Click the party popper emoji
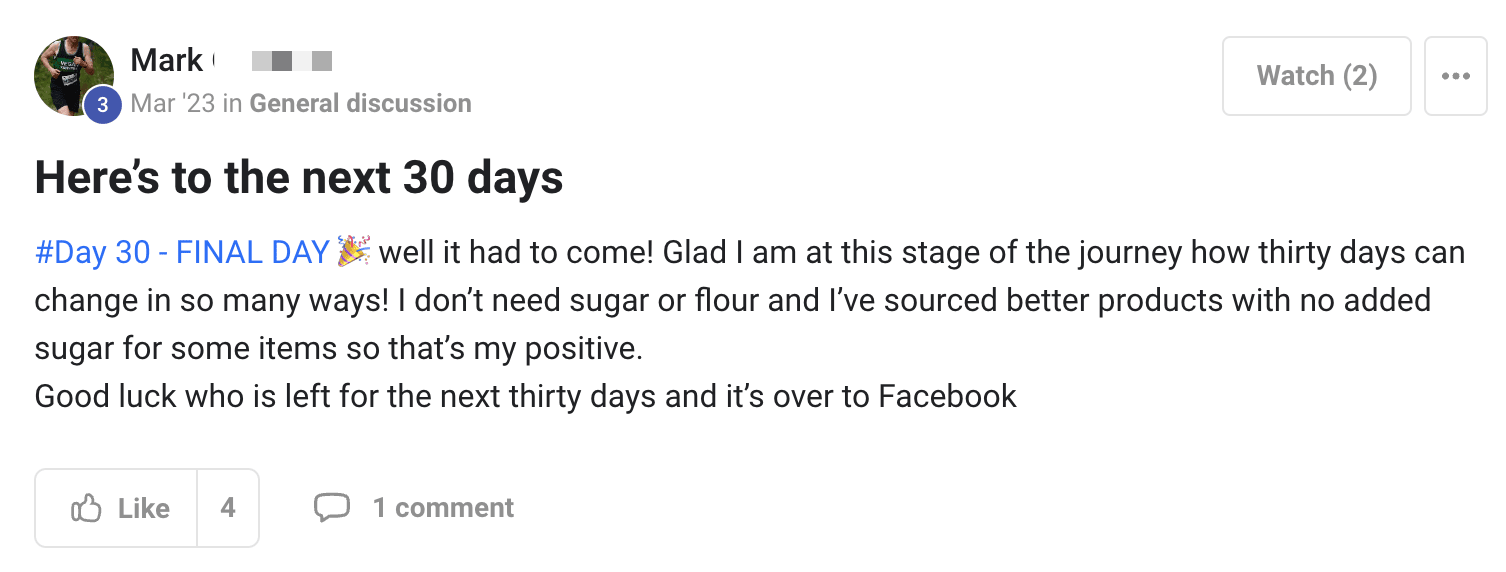This screenshot has height=572, width=1506. 354,252
